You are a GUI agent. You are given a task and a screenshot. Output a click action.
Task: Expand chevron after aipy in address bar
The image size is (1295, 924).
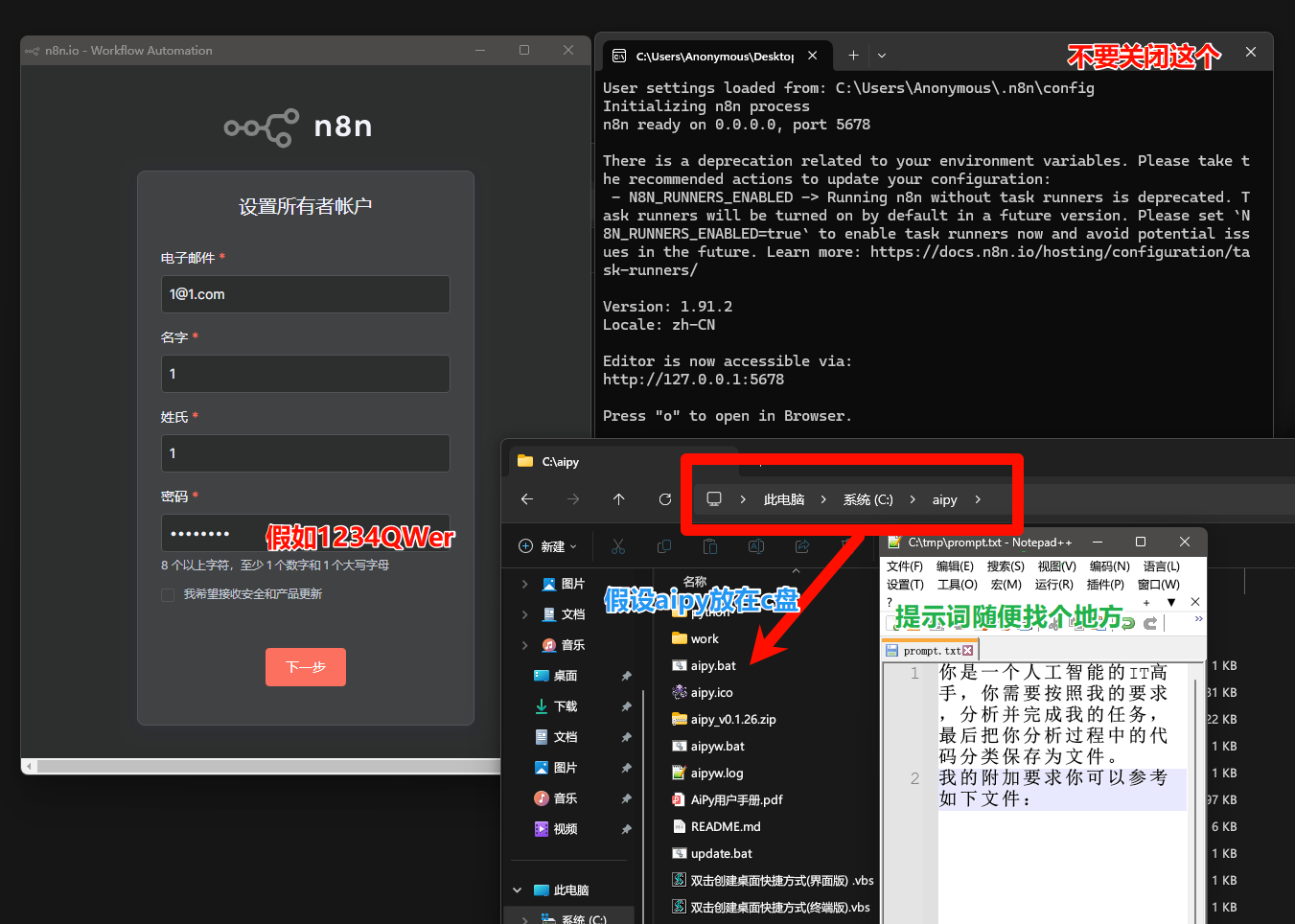coord(978,499)
